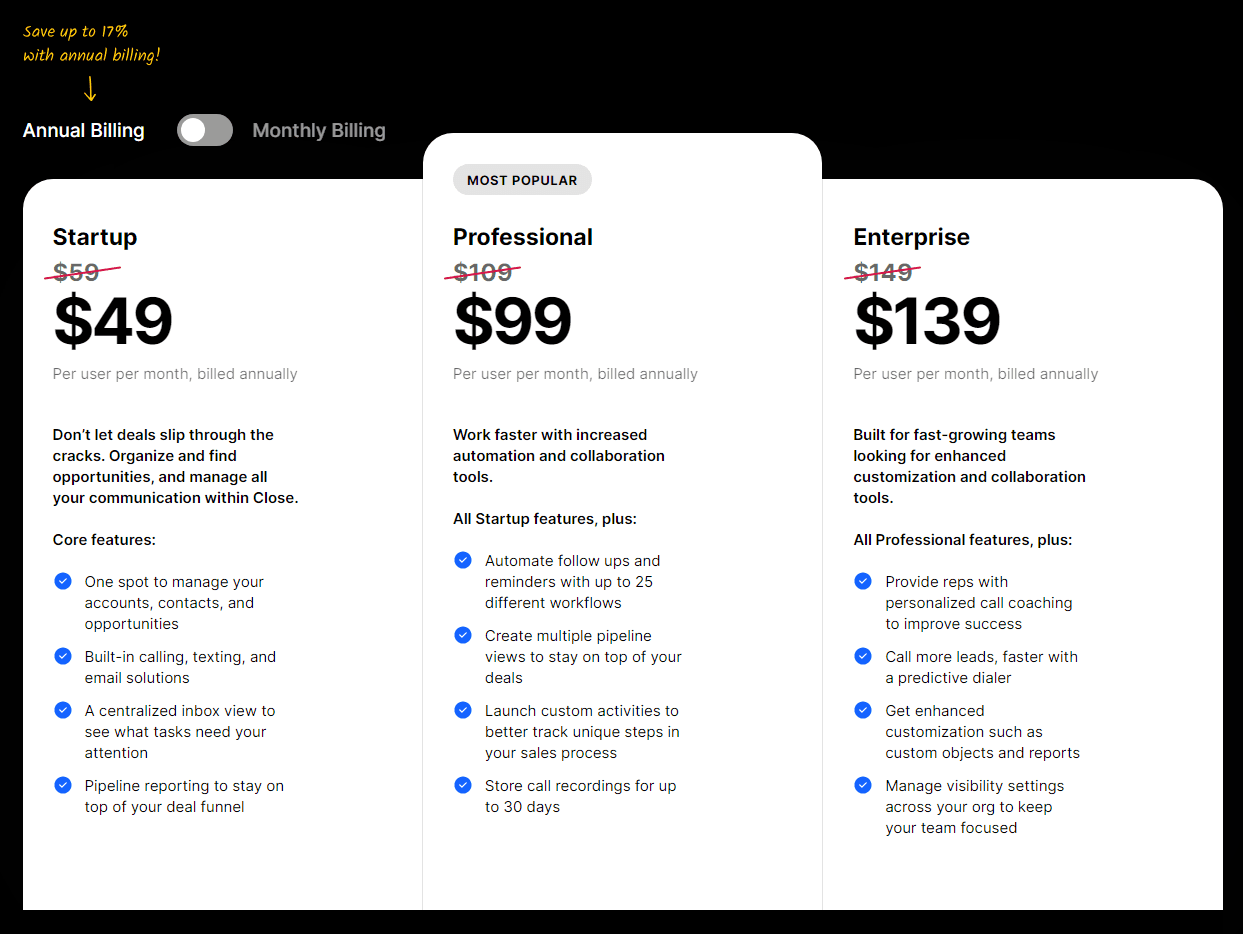Screen dimensions: 1243x934
Task: Click the 'MOST POPULAR' badge on the Professional card
Action: pyautogui.click(x=522, y=180)
